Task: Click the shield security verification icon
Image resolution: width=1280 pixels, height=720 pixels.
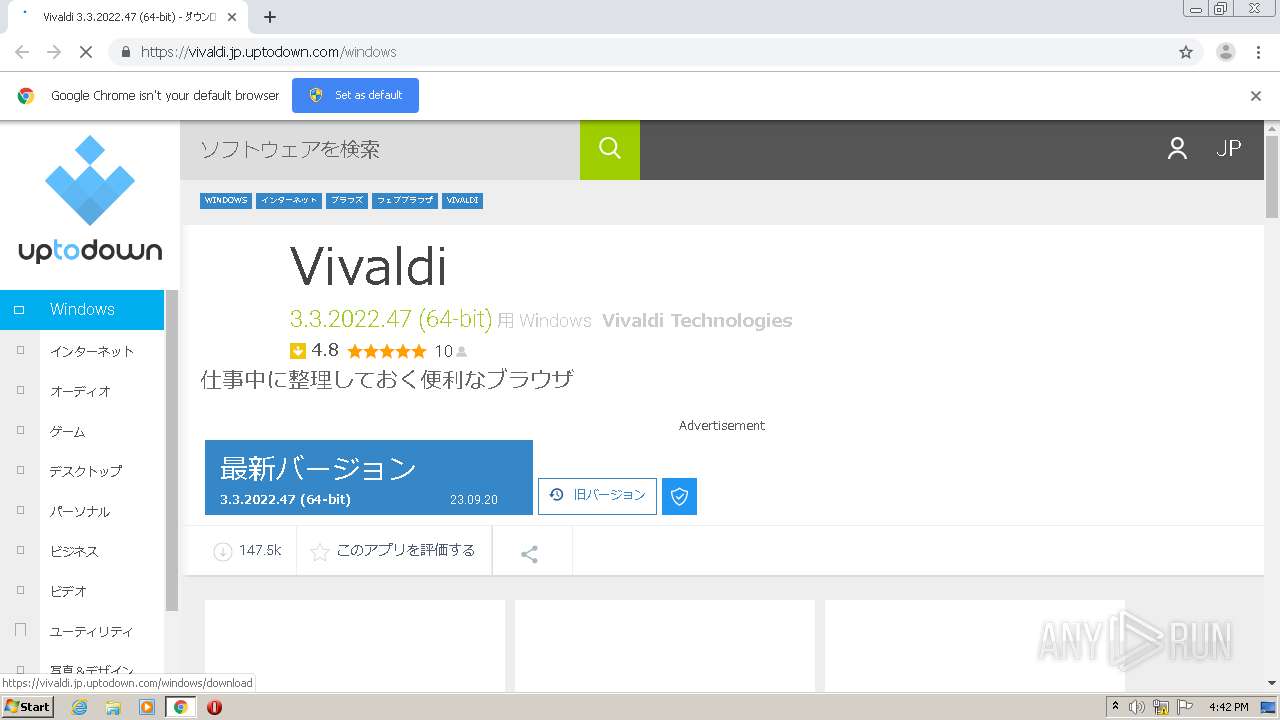Action: [679, 496]
